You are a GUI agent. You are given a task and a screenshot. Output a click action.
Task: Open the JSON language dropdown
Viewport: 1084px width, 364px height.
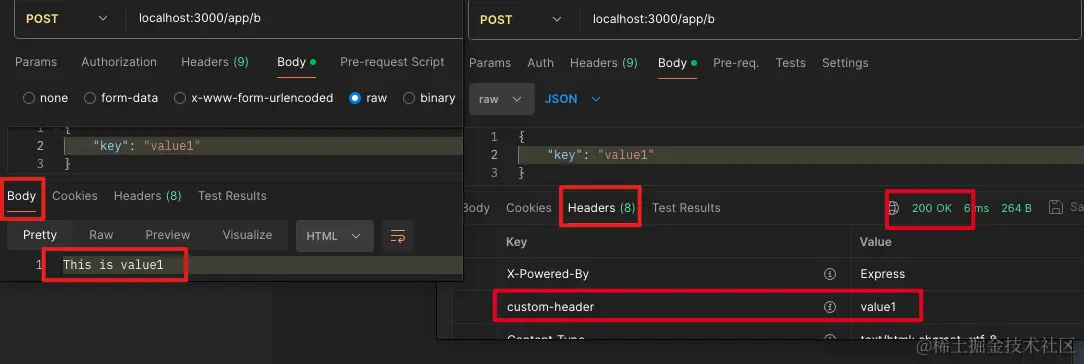(573, 99)
